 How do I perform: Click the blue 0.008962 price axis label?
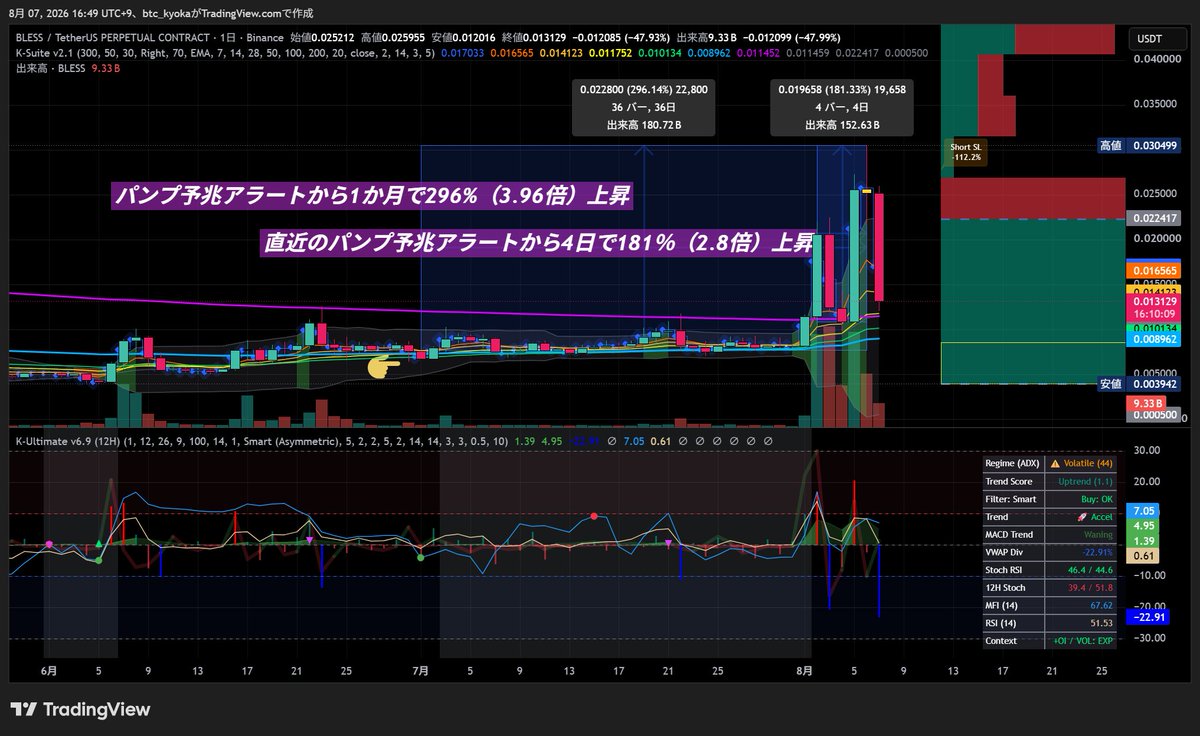[1152, 340]
